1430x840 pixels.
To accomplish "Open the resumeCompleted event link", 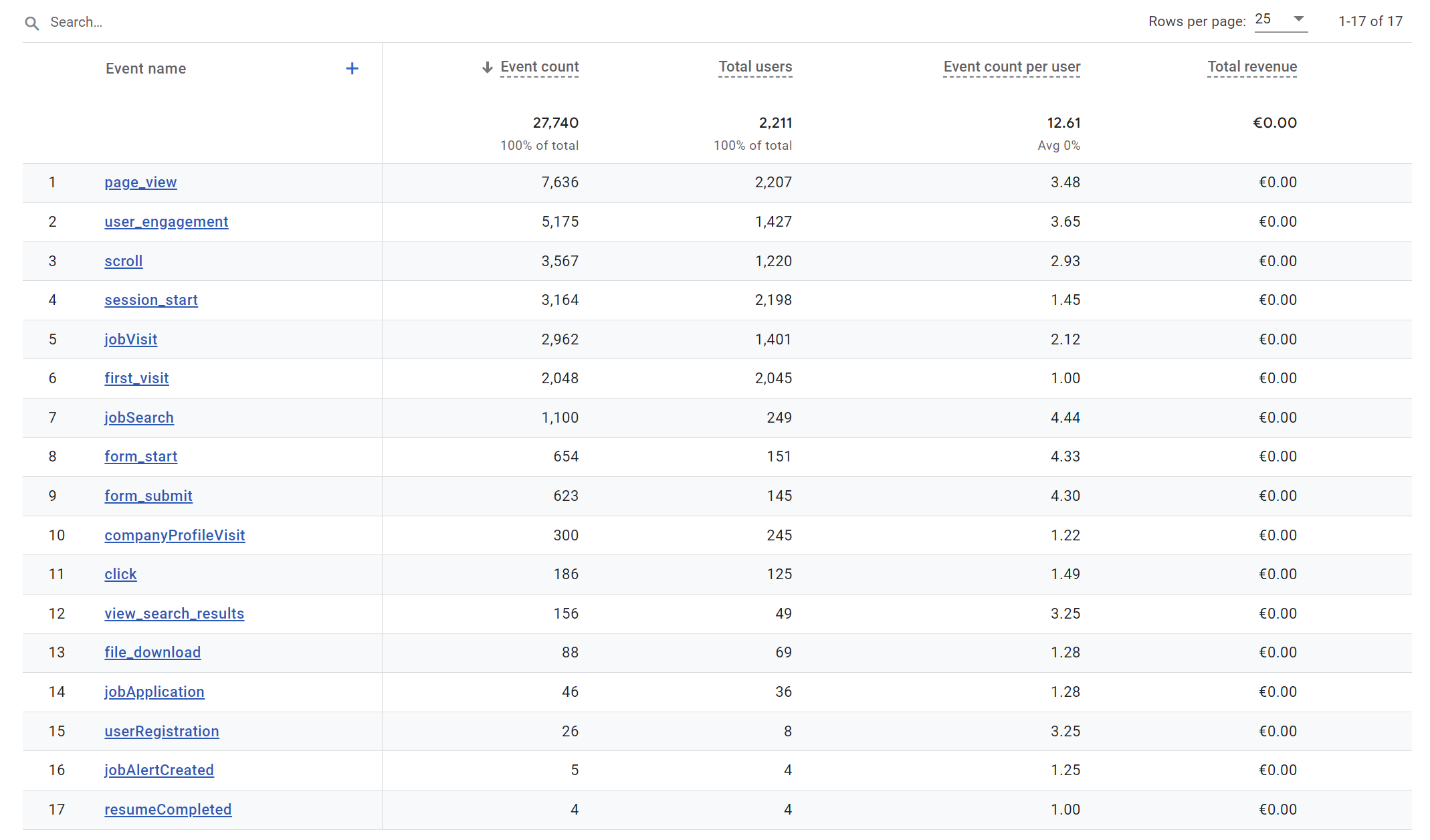I will 168,810.
